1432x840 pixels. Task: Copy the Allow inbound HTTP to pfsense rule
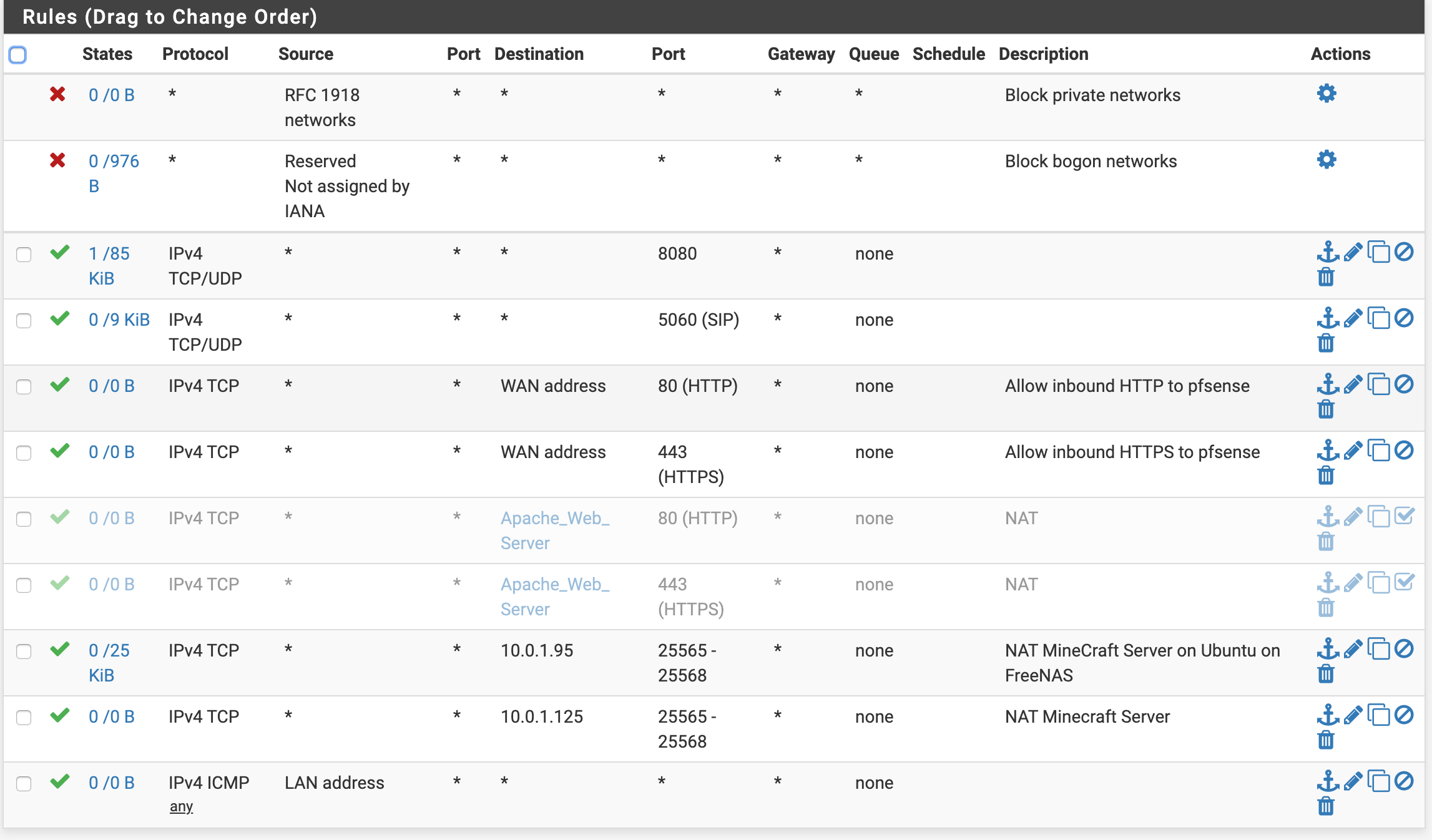click(x=1378, y=385)
